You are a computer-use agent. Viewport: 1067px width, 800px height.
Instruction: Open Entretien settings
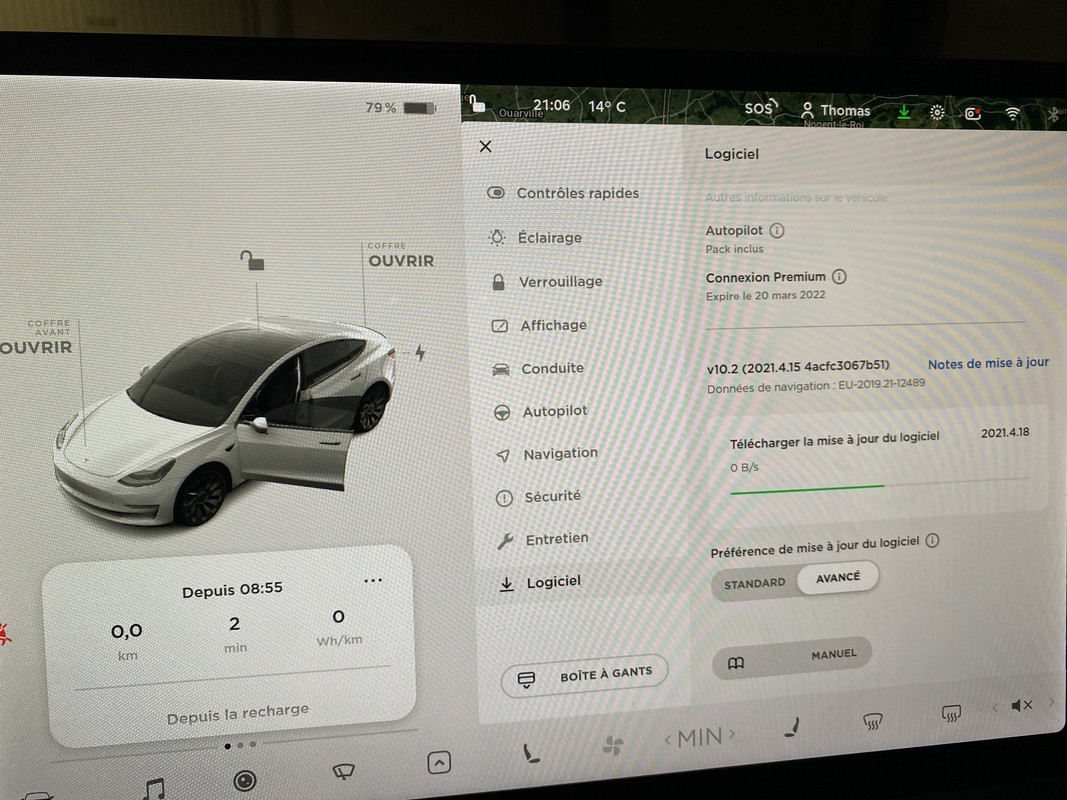coord(542,539)
